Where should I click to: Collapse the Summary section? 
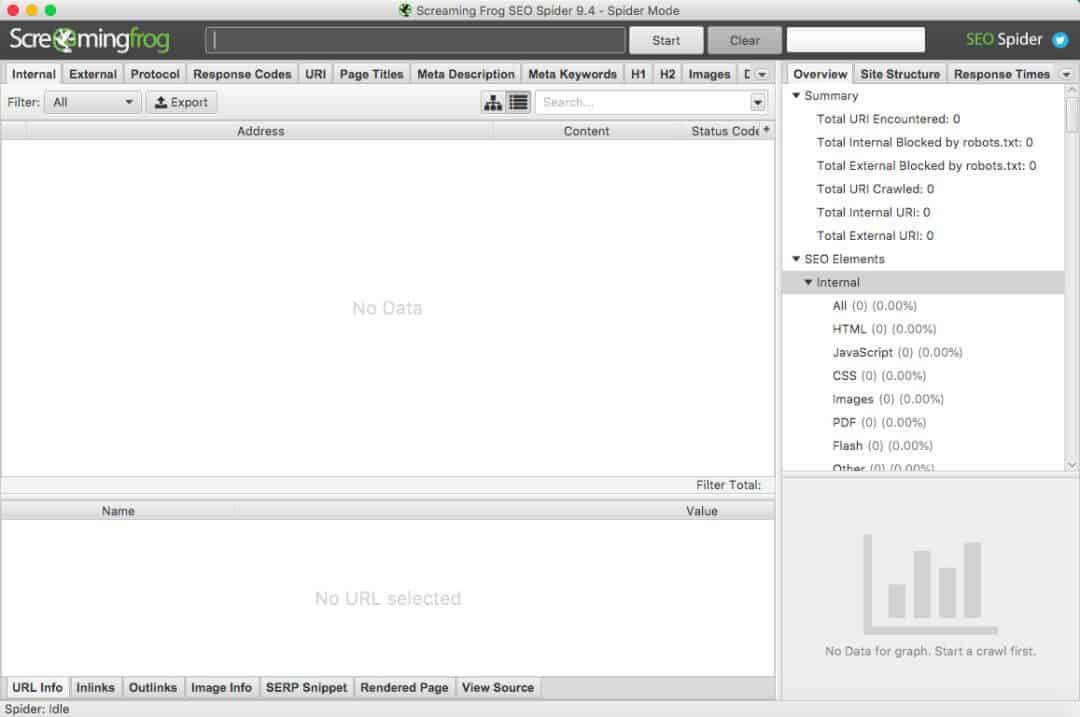coord(796,95)
